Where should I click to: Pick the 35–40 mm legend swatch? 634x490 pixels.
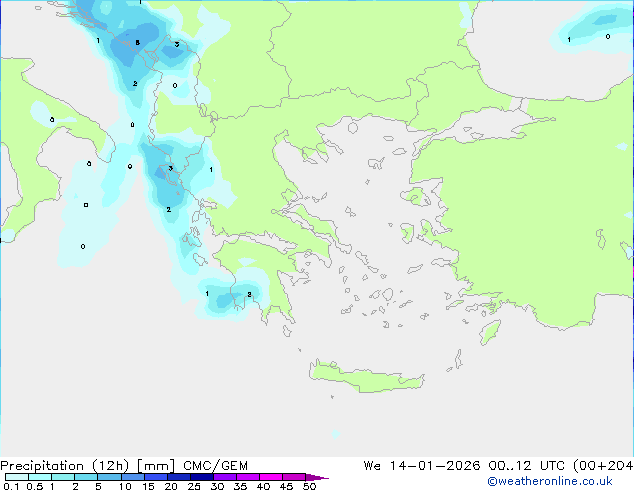click(x=248, y=477)
